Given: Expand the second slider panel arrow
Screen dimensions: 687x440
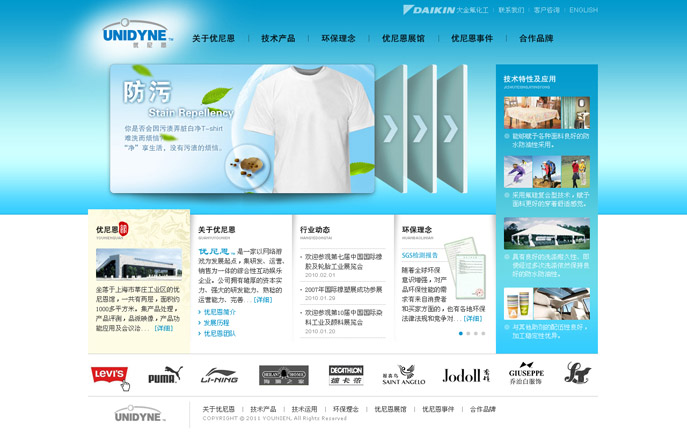Looking at the screenshot, I should point(421,129).
